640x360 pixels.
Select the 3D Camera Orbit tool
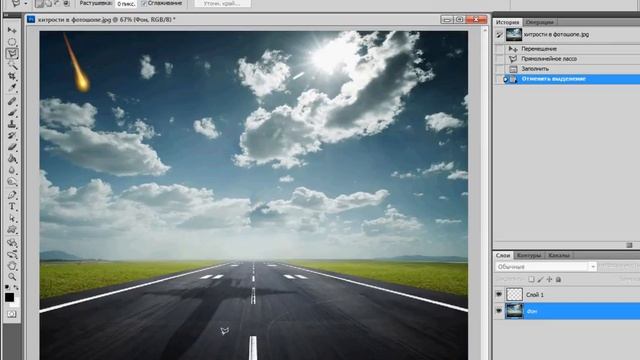[12, 254]
